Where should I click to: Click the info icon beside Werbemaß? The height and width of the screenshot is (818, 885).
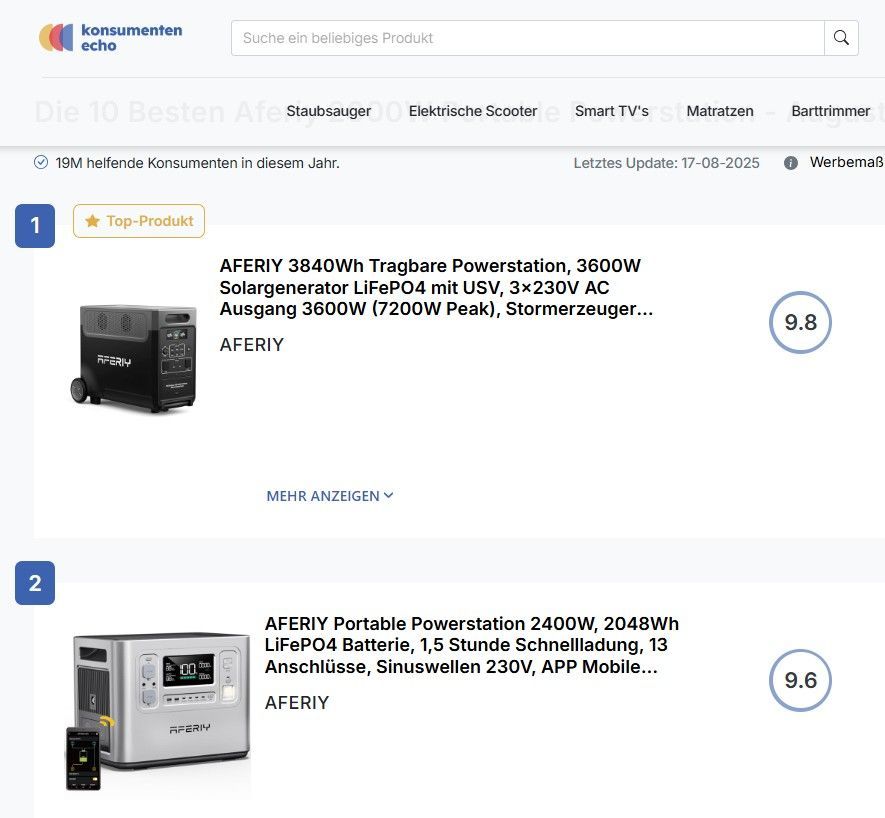tap(791, 163)
